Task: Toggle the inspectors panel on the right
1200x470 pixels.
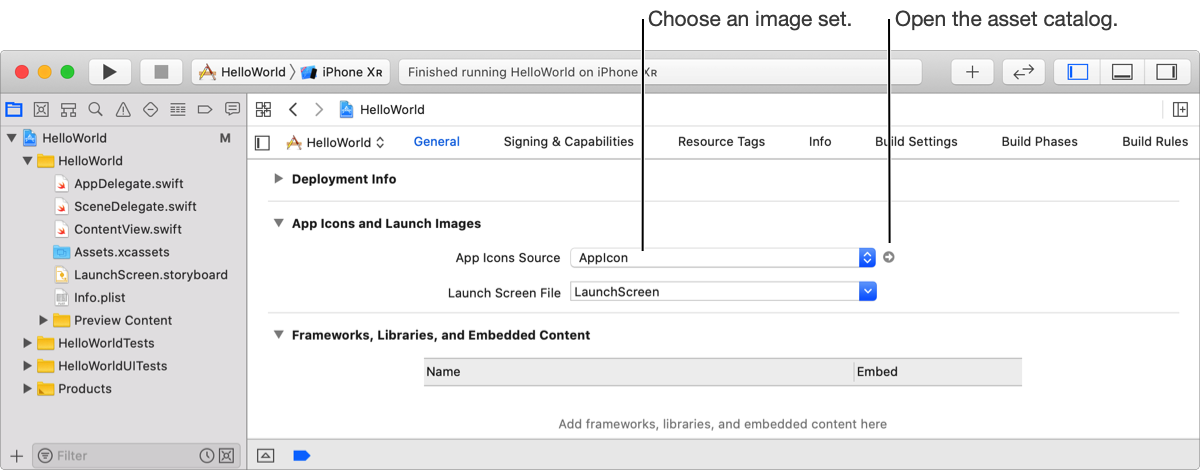Action: pos(1166,72)
